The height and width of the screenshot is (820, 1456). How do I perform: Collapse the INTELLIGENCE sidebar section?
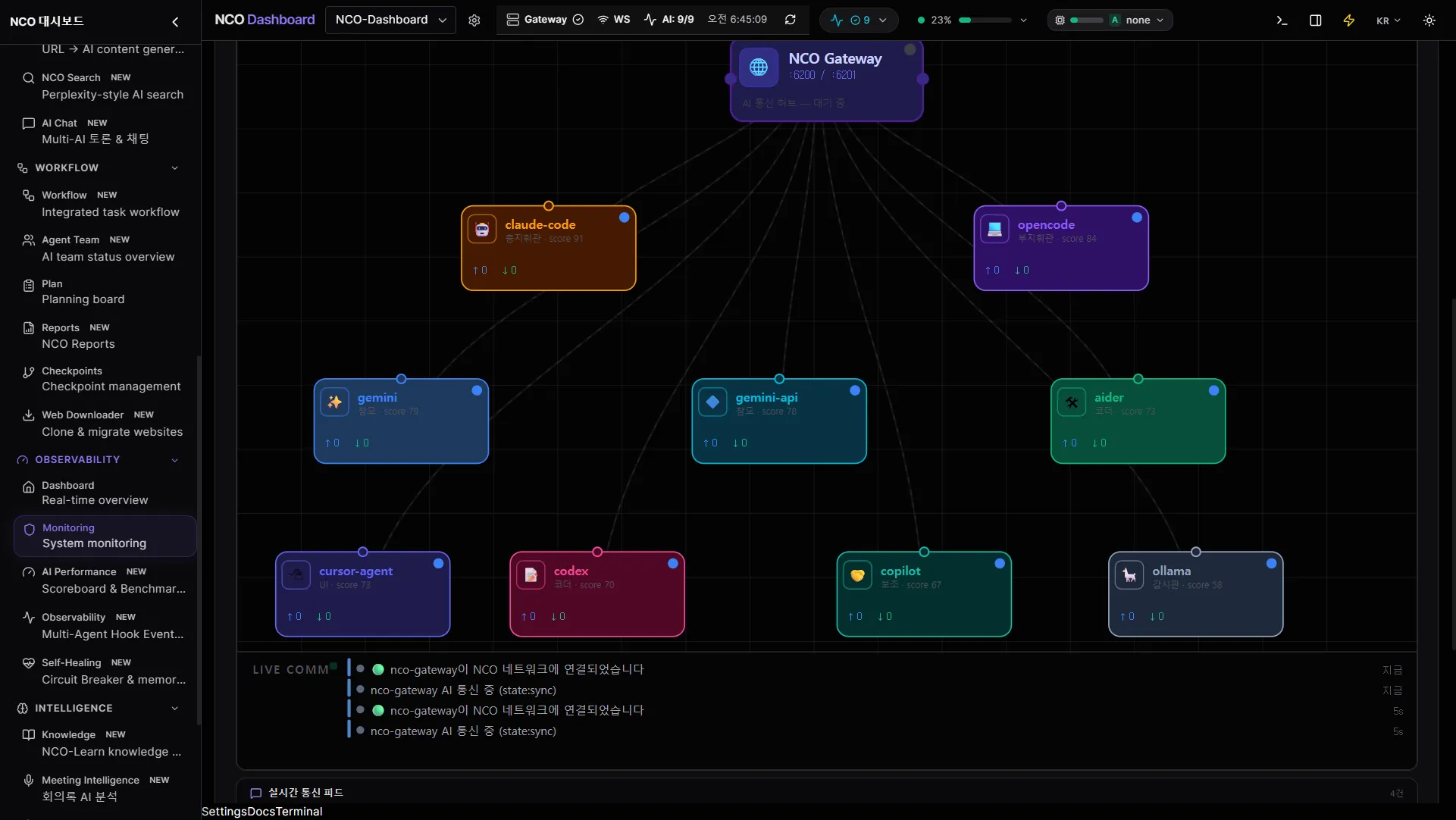175,709
